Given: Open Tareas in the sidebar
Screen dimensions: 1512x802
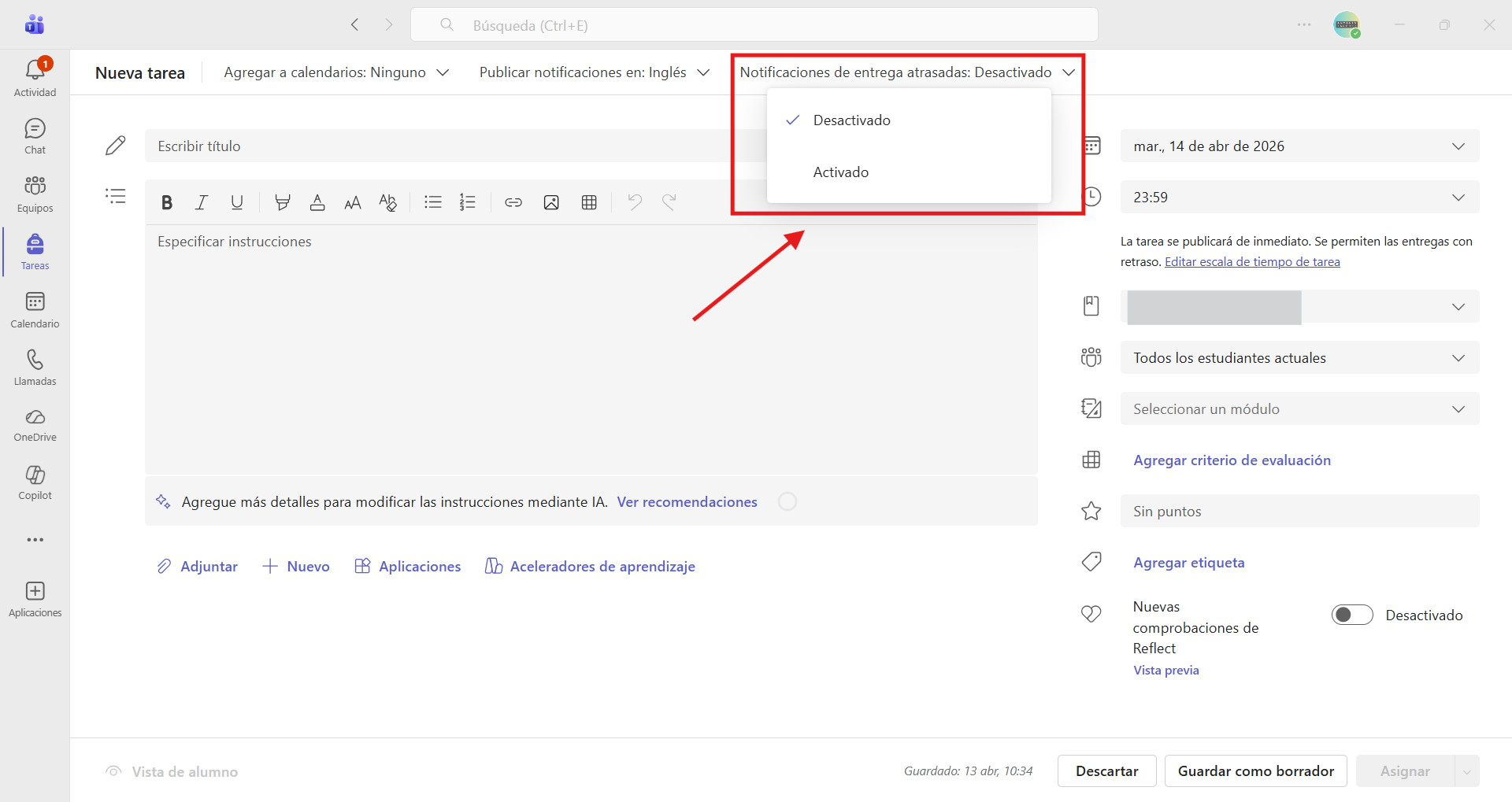Looking at the screenshot, I should [x=35, y=252].
